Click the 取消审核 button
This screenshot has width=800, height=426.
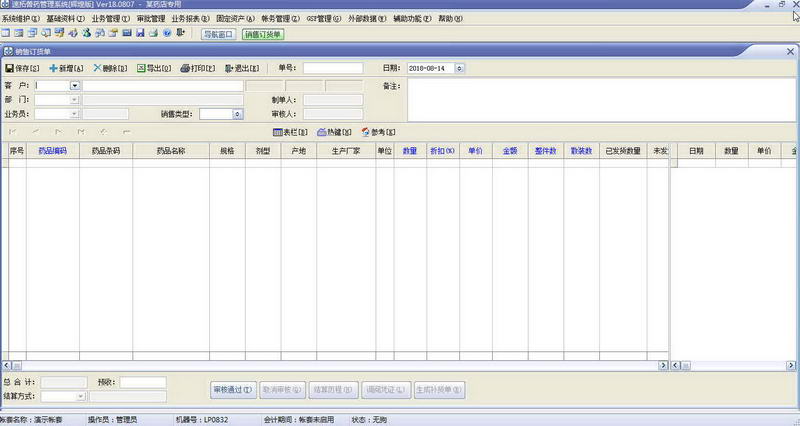282,390
